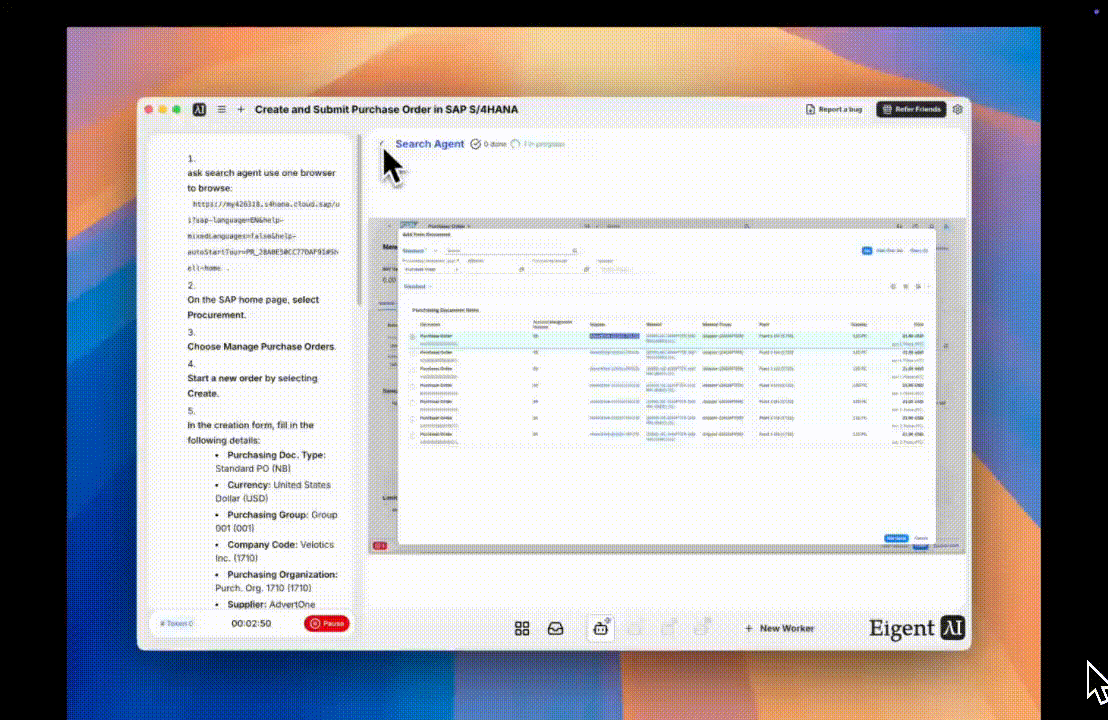Click the plus icon for new project
1108x720 pixels.
click(x=241, y=110)
